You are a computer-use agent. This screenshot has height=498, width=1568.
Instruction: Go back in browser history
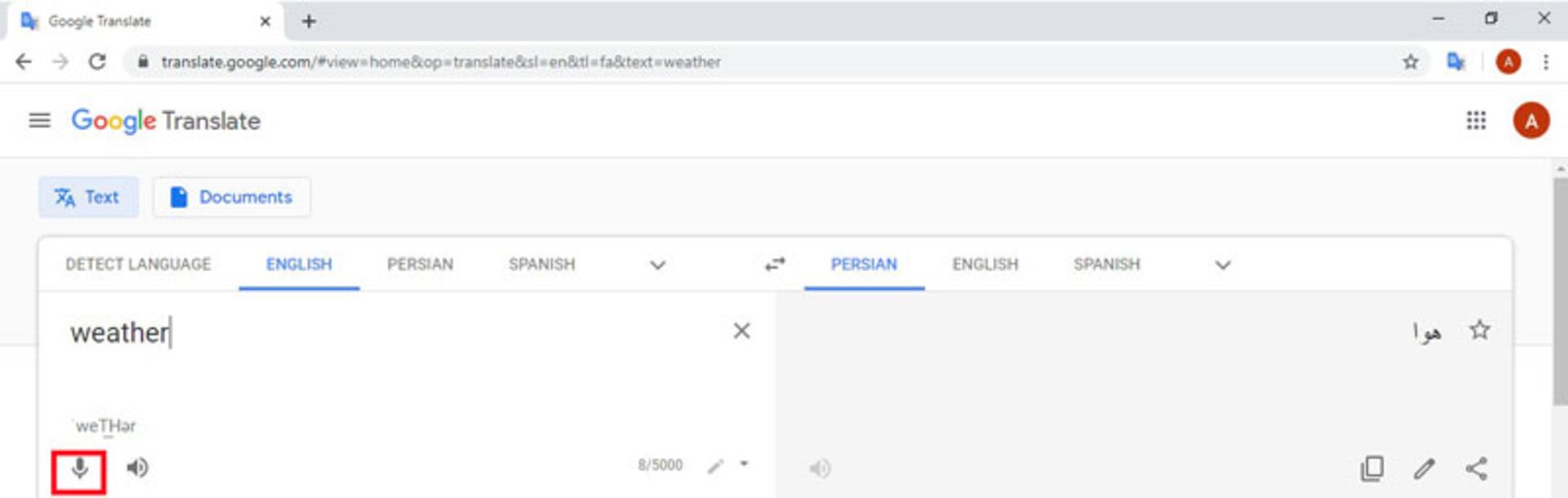tap(24, 62)
